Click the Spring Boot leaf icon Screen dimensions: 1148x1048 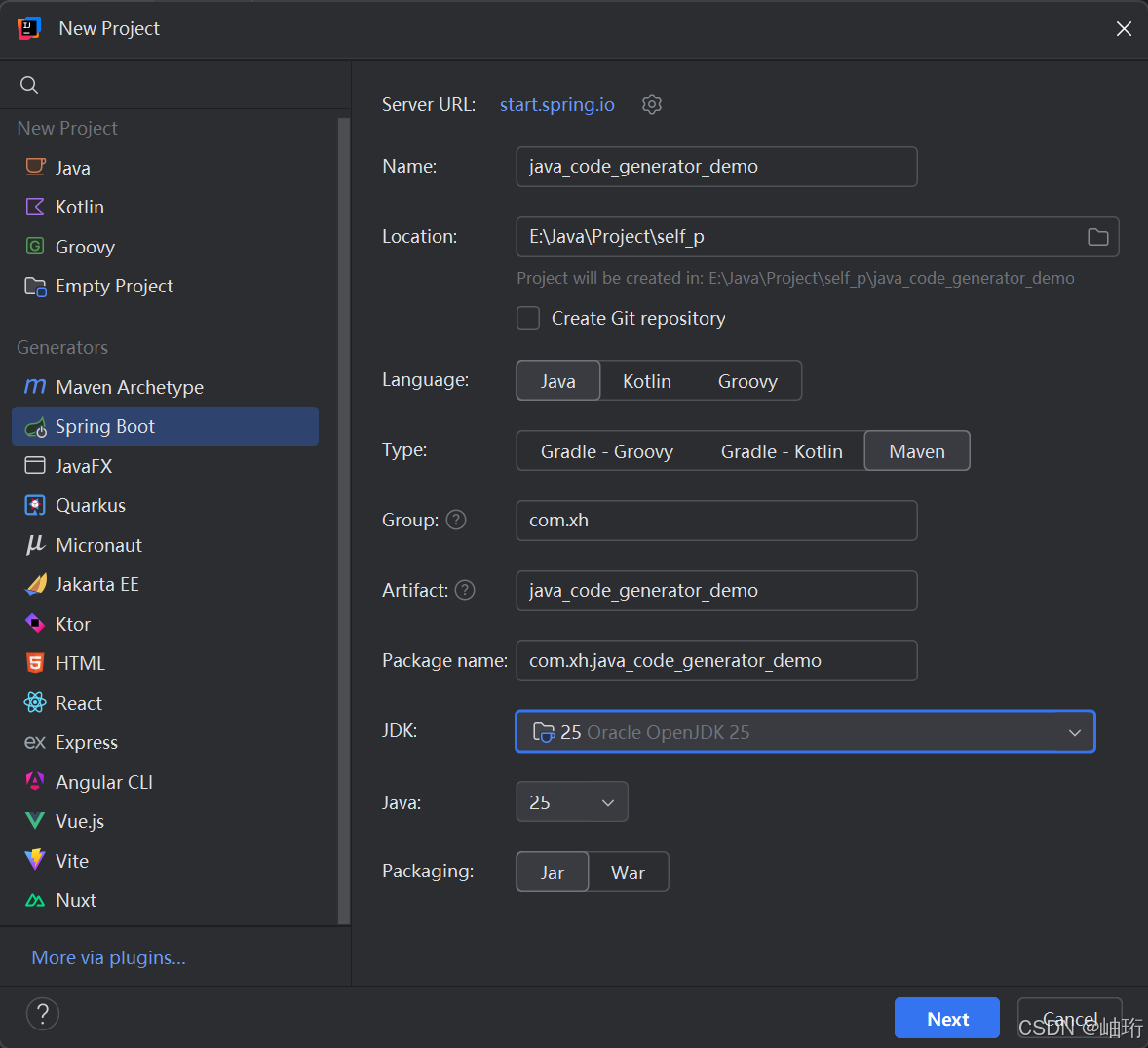tap(35, 427)
